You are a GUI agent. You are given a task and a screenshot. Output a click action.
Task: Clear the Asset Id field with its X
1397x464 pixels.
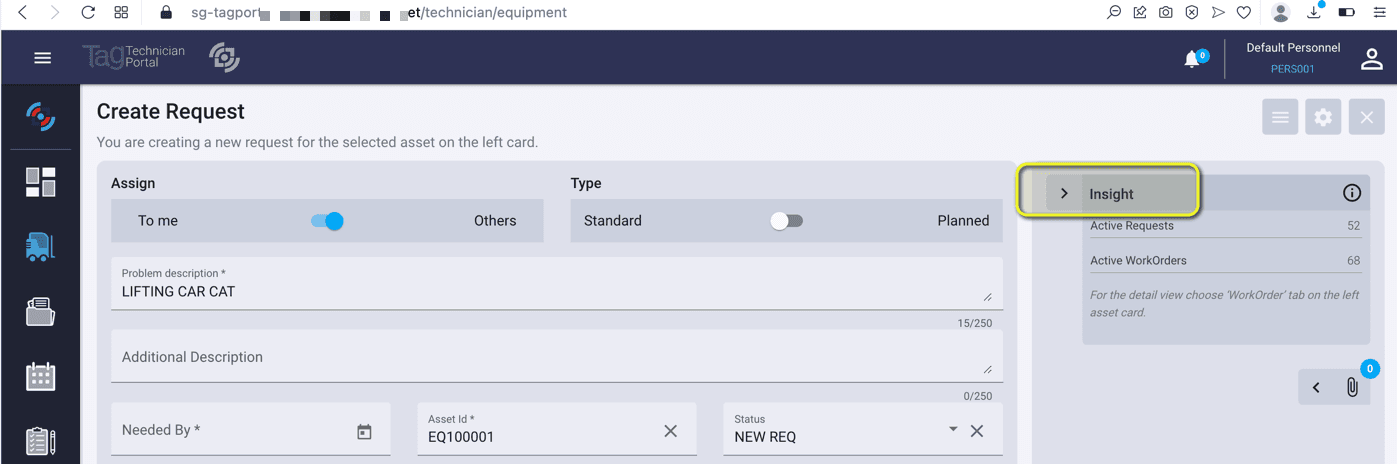[670, 431]
